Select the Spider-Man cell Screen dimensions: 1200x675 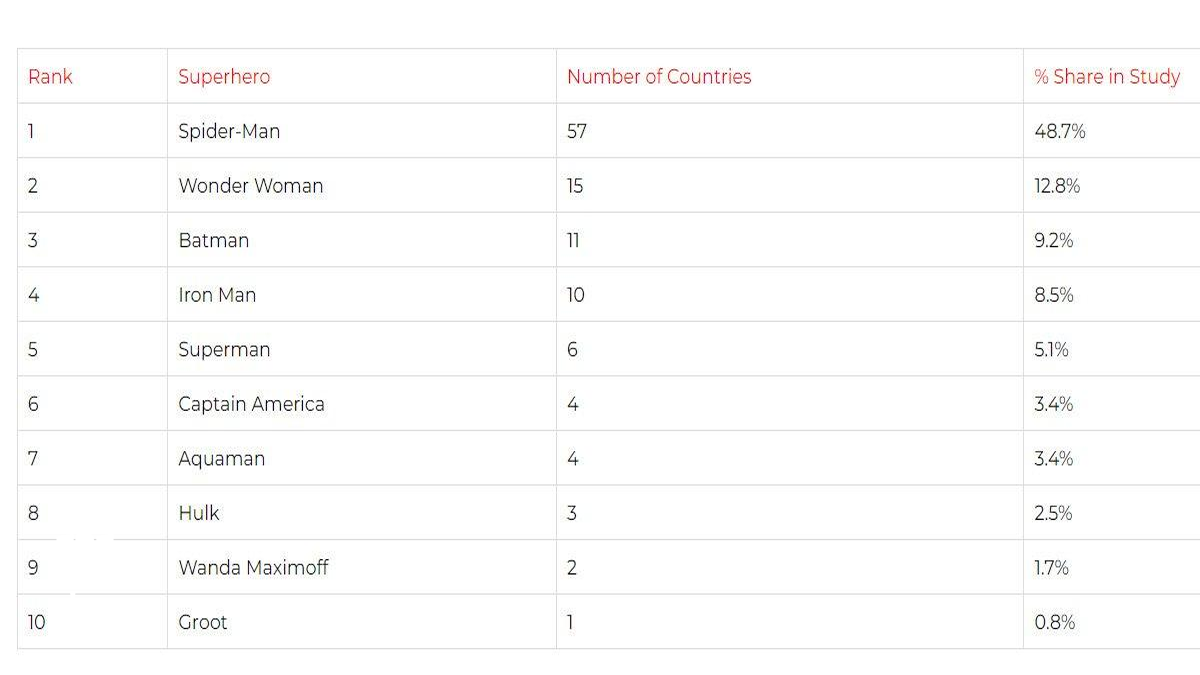(229, 131)
